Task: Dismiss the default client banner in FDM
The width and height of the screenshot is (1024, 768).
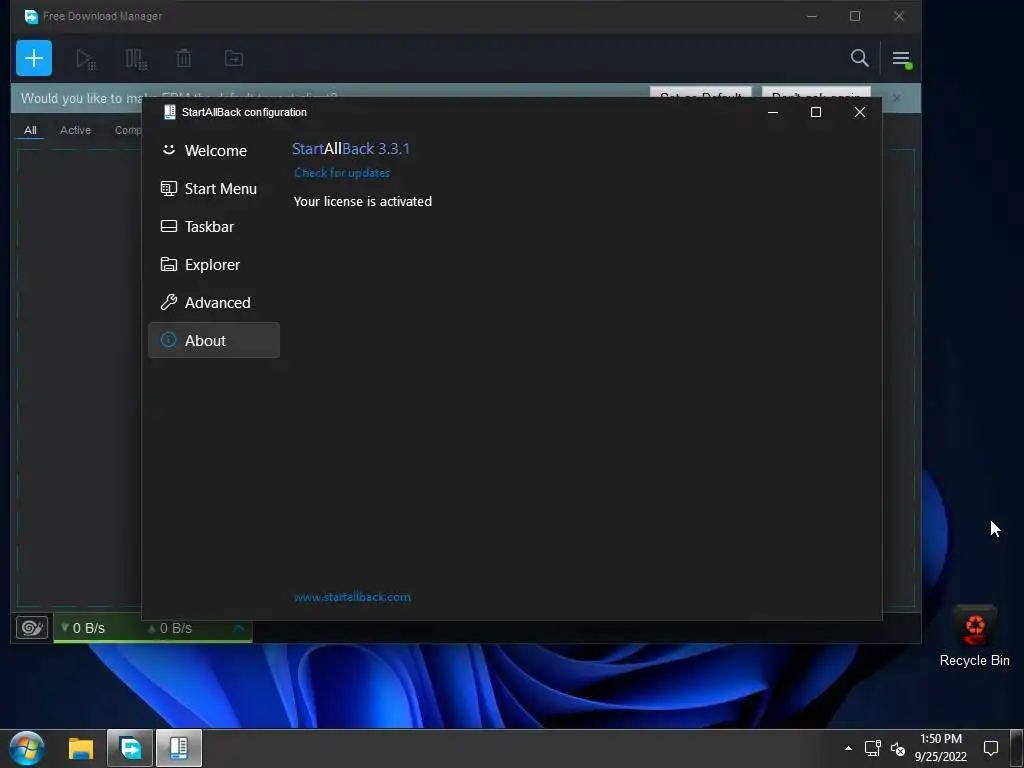Action: coord(897,98)
